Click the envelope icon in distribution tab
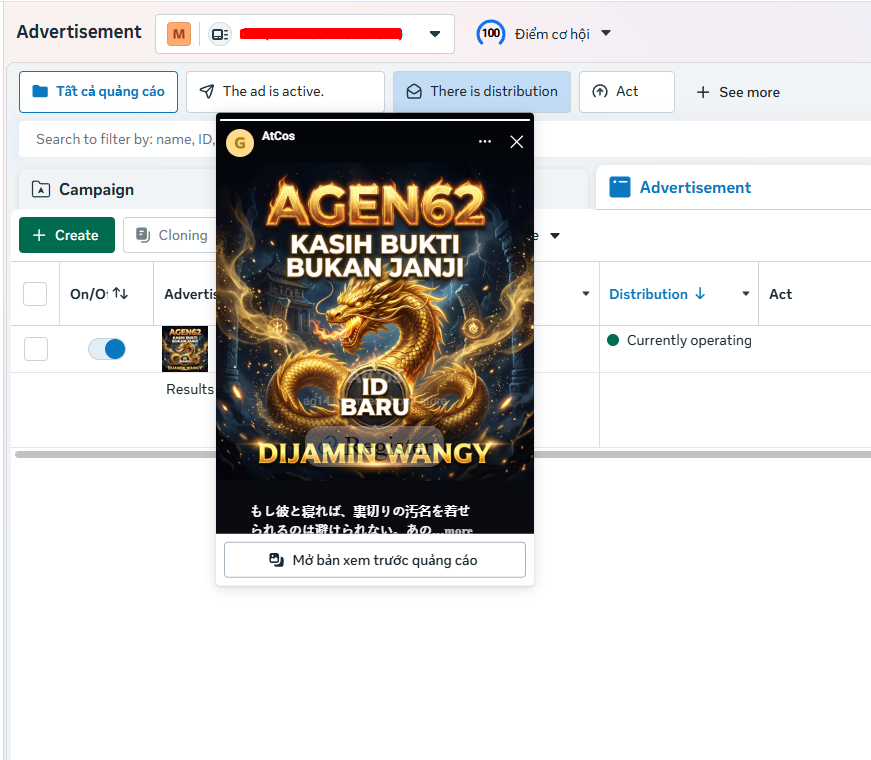 tap(414, 91)
